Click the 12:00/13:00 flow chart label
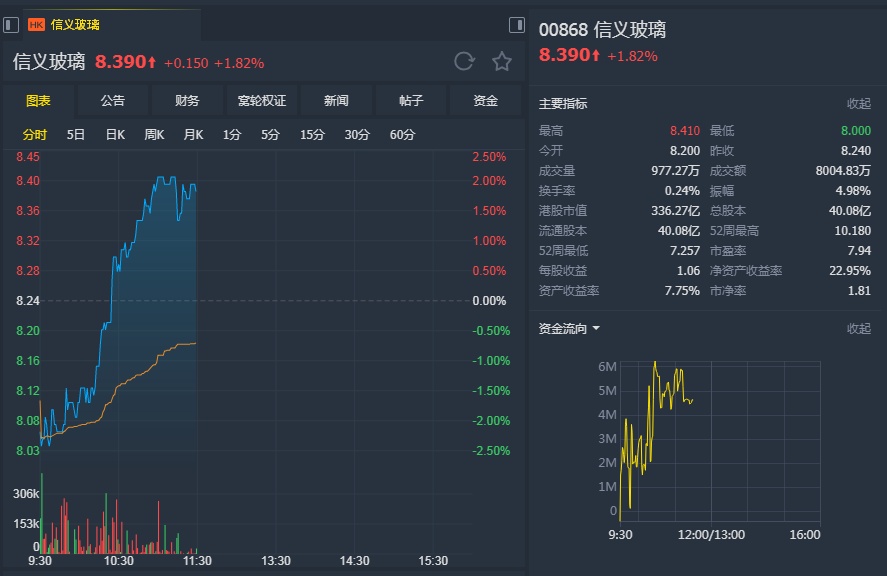The image size is (887, 576). point(711,535)
